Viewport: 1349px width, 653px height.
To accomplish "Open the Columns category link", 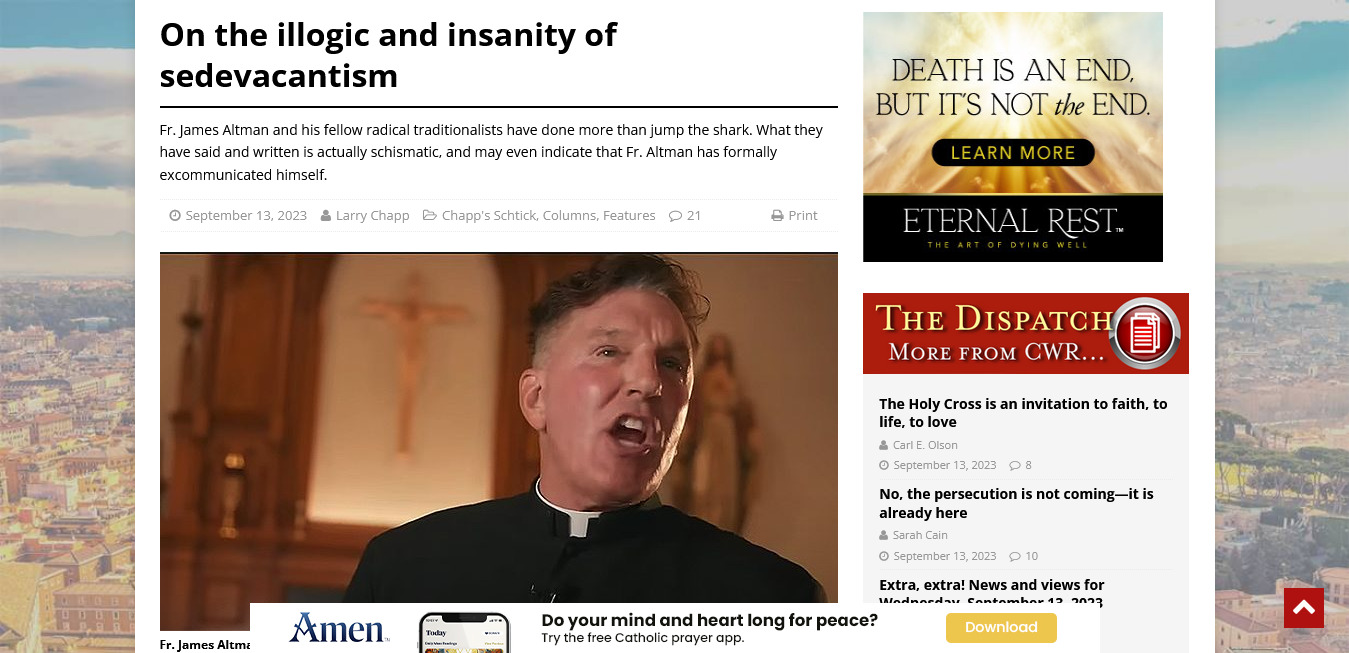I will click(570, 215).
